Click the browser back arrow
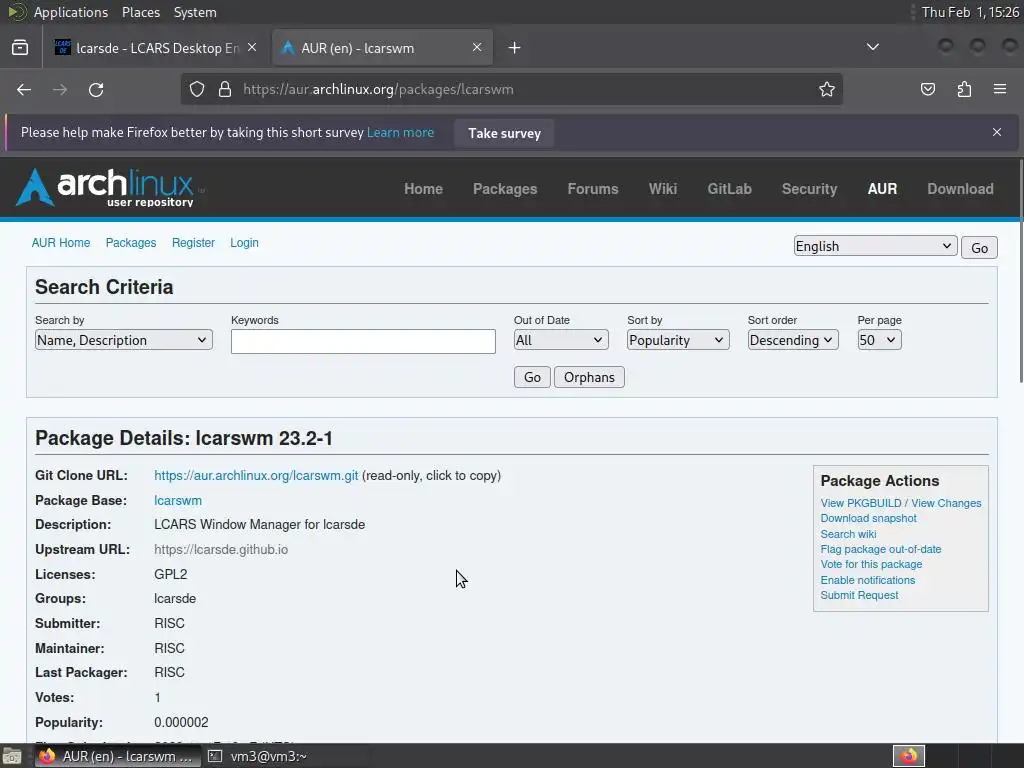The width and height of the screenshot is (1024, 768). point(24,89)
